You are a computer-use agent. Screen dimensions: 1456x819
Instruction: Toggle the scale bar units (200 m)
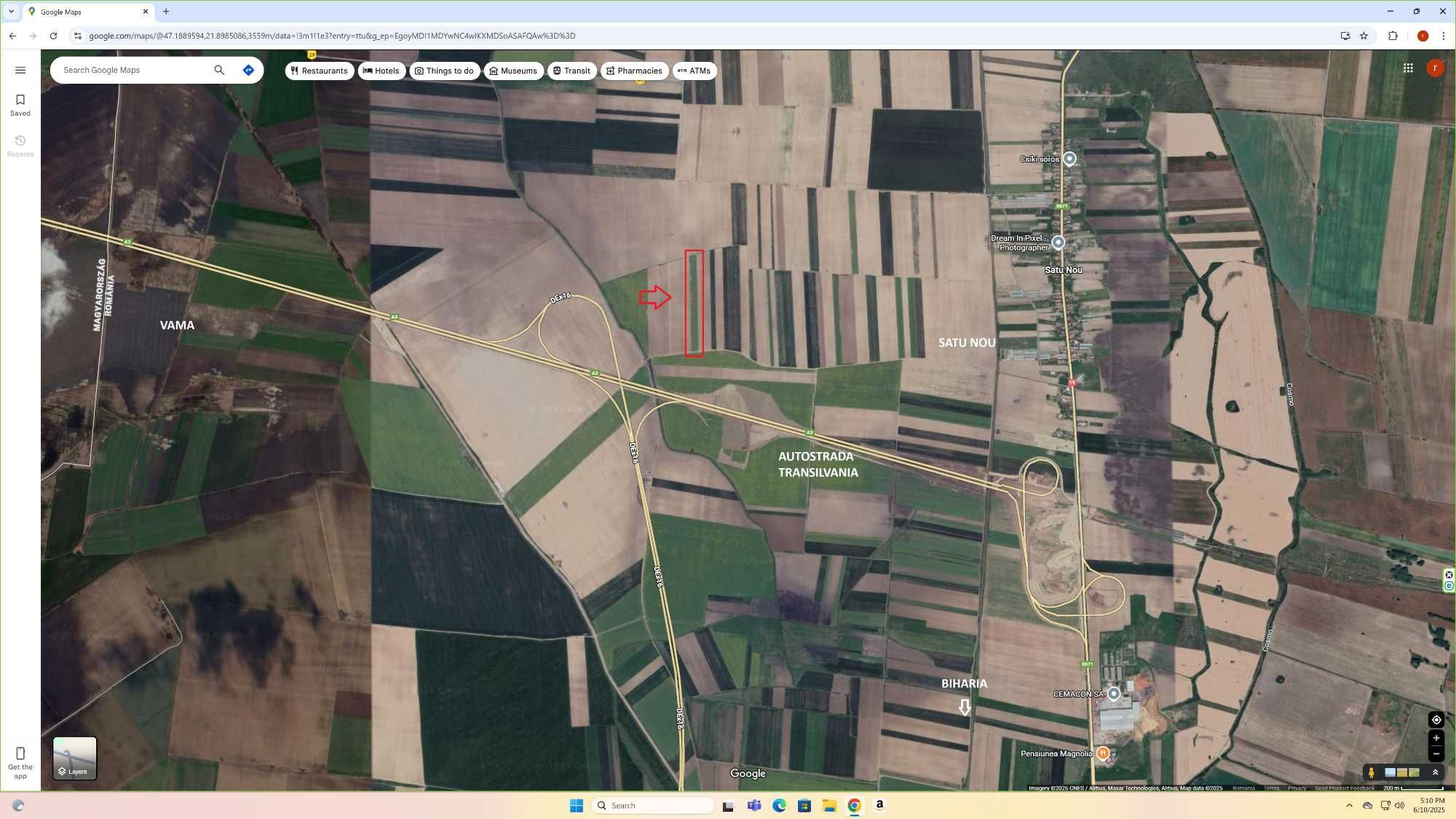pyautogui.click(x=1413, y=788)
